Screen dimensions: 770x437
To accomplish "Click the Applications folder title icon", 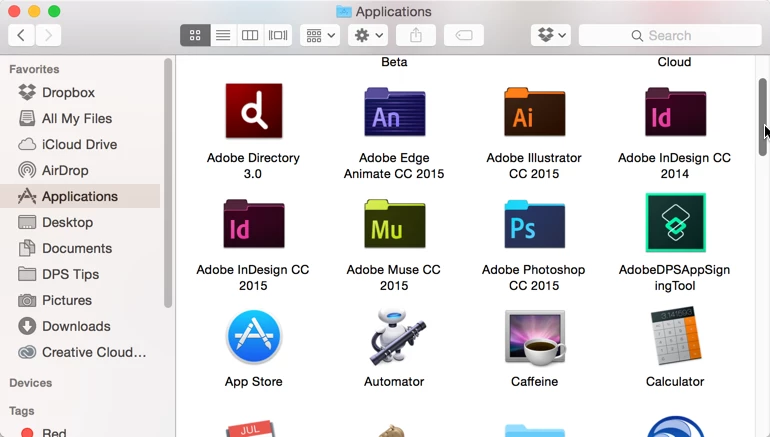I will click(x=344, y=11).
